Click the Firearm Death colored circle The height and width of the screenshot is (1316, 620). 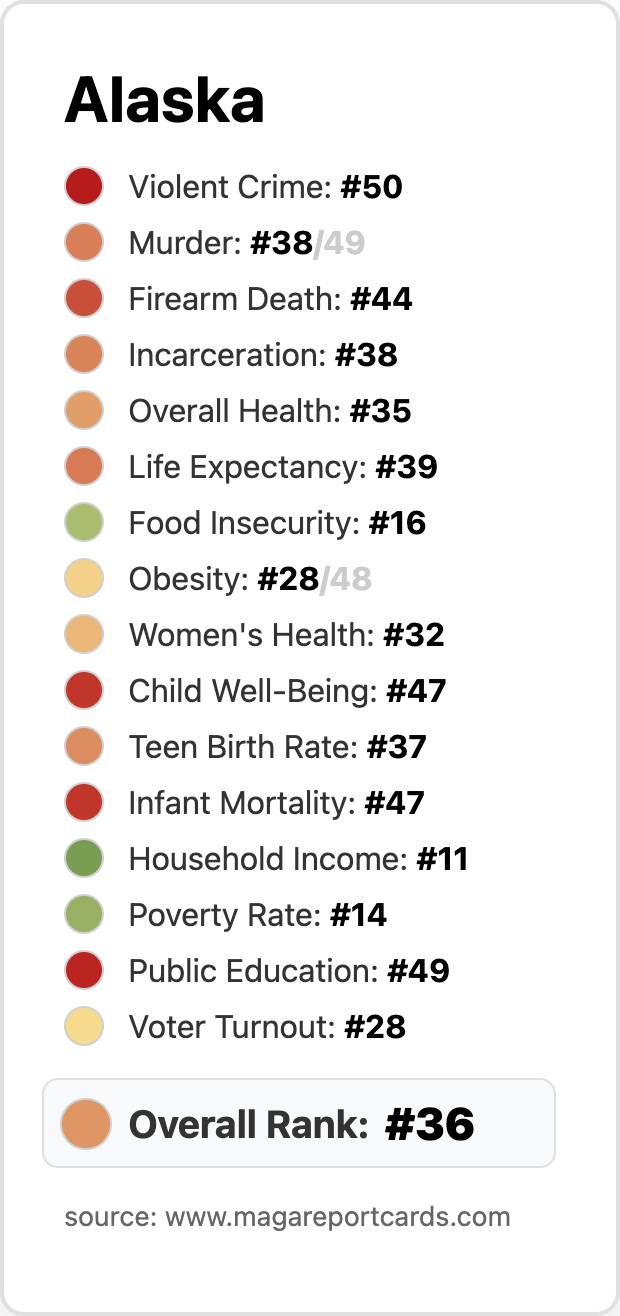coord(85,299)
